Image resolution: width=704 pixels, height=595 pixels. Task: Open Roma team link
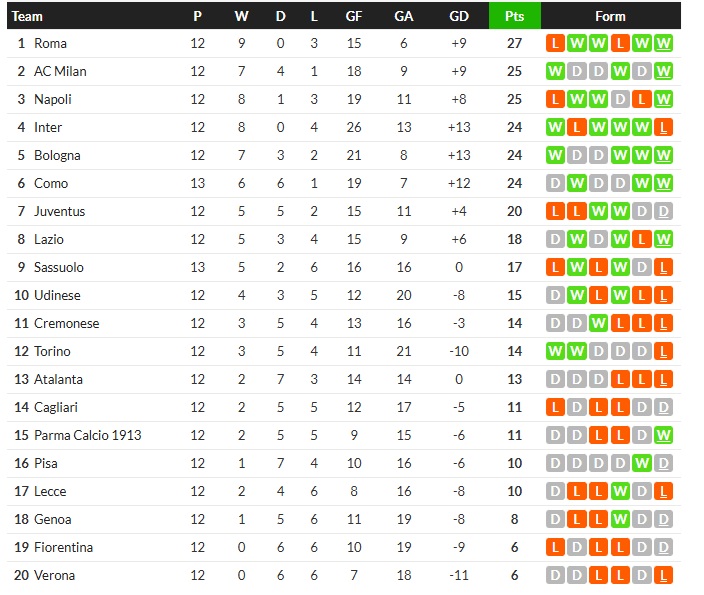[50, 43]
